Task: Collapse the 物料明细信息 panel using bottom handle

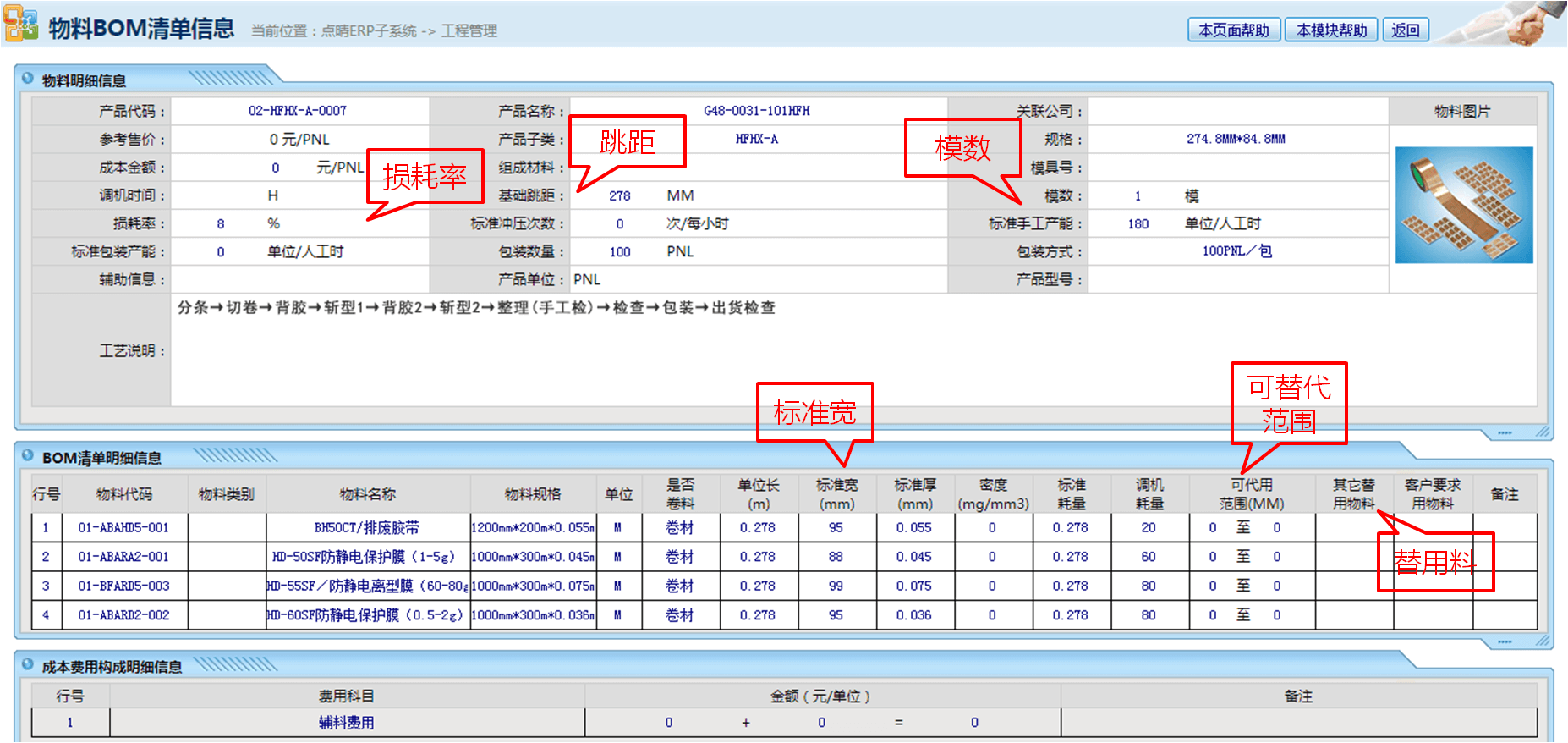Action: click(x=1505, y=433)
